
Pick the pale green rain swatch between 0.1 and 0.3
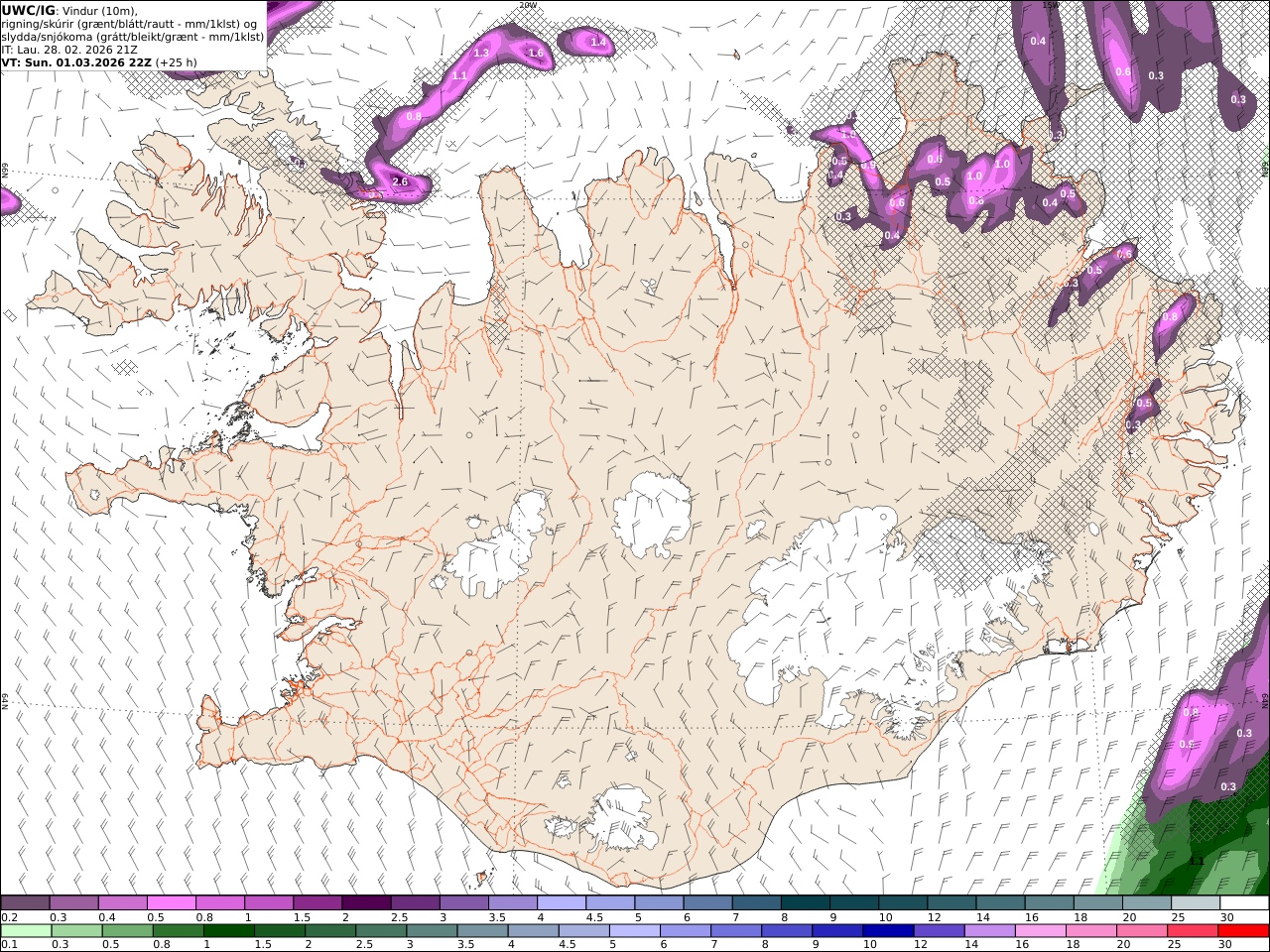click(x=26, y=930)
